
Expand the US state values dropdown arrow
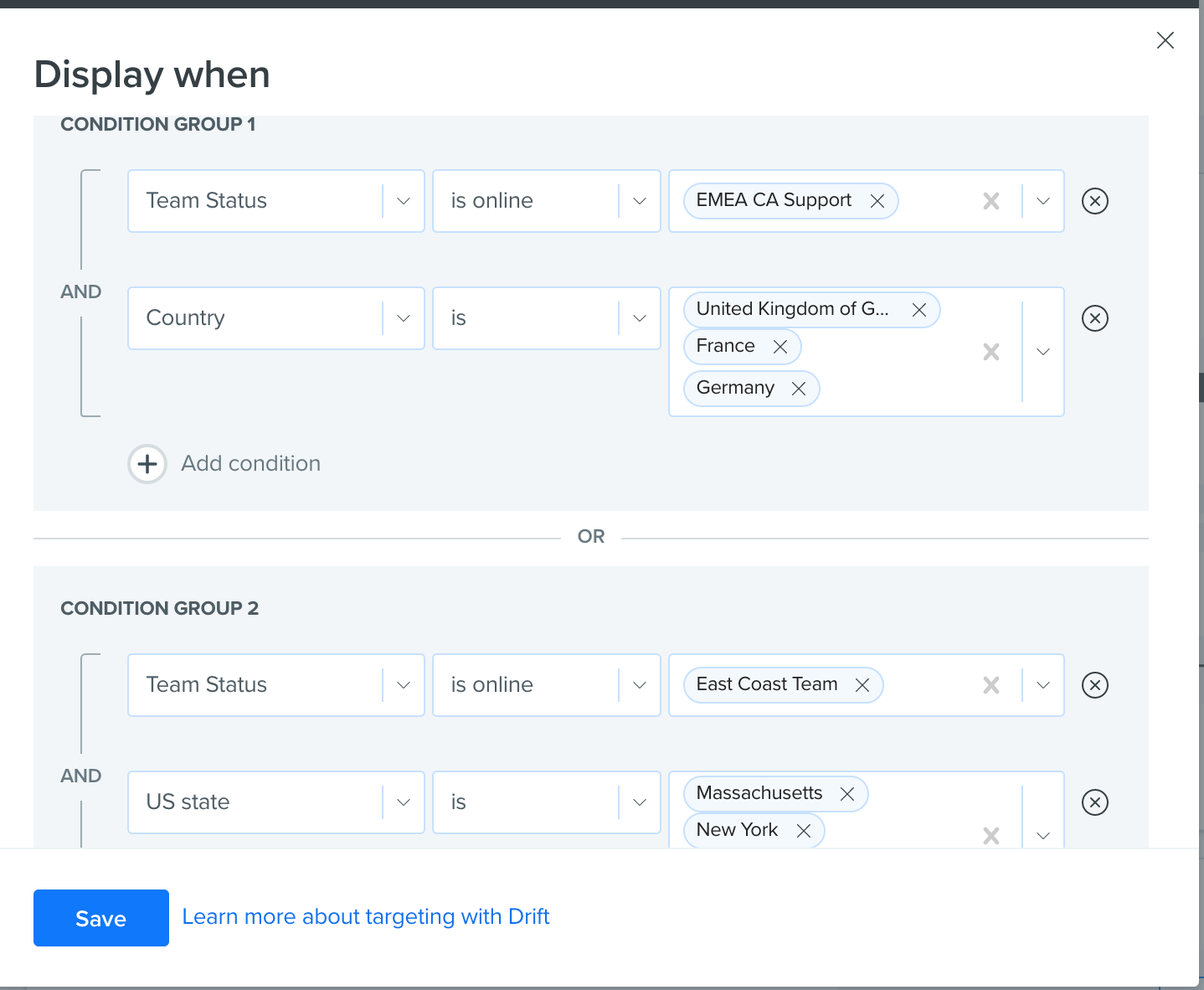[1043, 836]
